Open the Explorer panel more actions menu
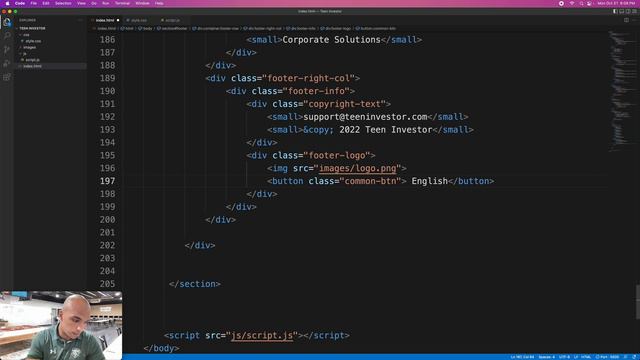 [80, 20]
